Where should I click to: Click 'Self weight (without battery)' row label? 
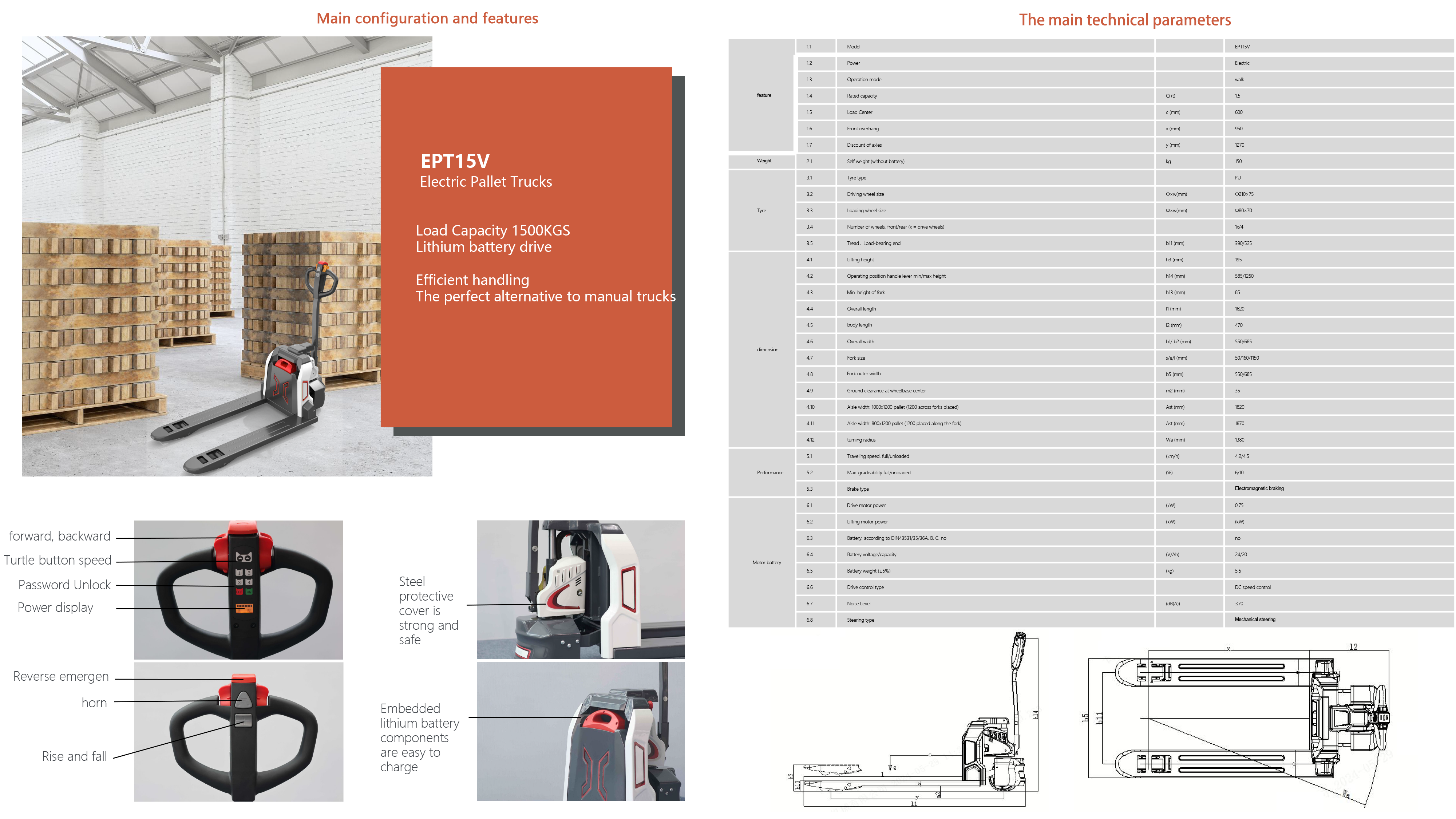pyautogui.click(x=875, y=162)
